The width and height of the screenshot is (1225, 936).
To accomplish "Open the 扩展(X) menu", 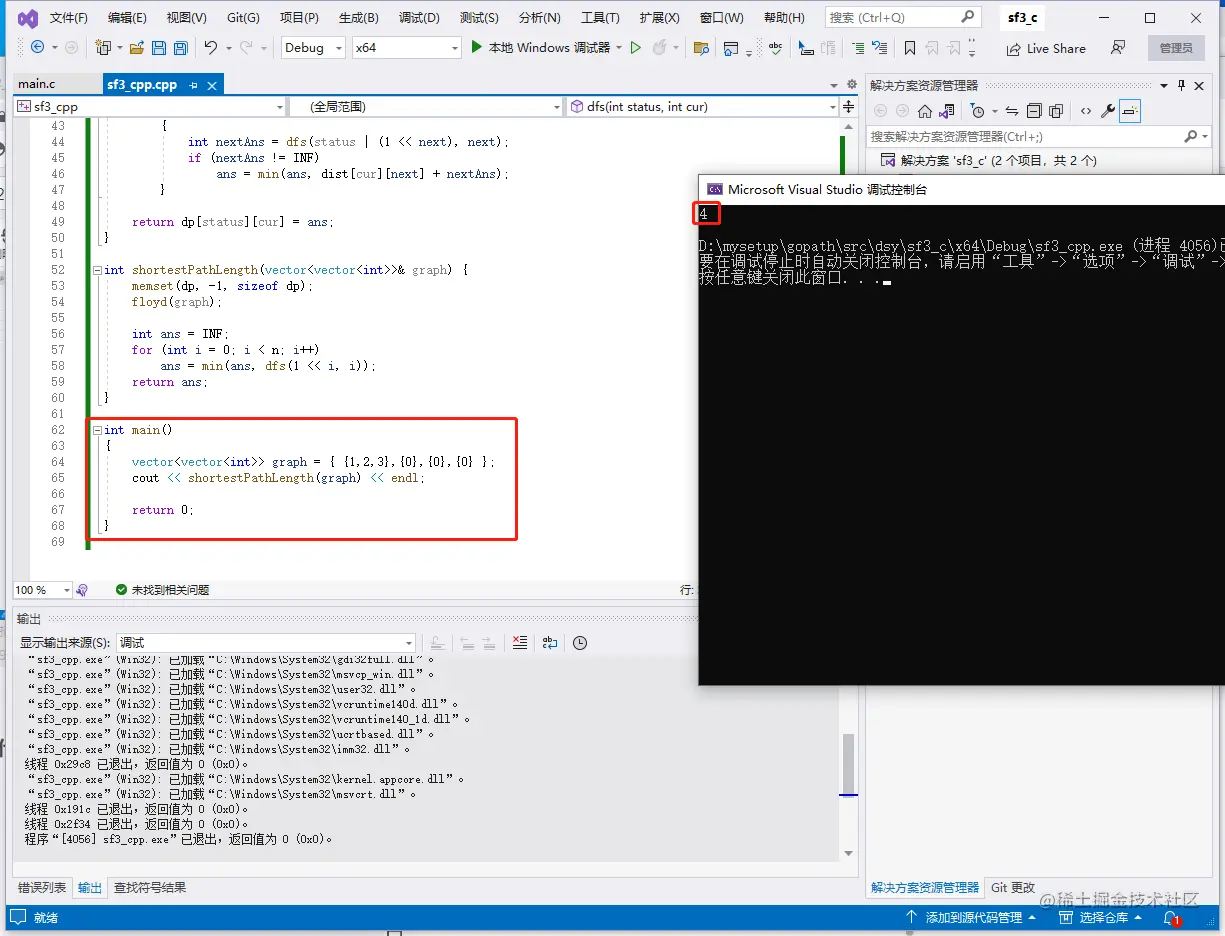I will (659, 18).
